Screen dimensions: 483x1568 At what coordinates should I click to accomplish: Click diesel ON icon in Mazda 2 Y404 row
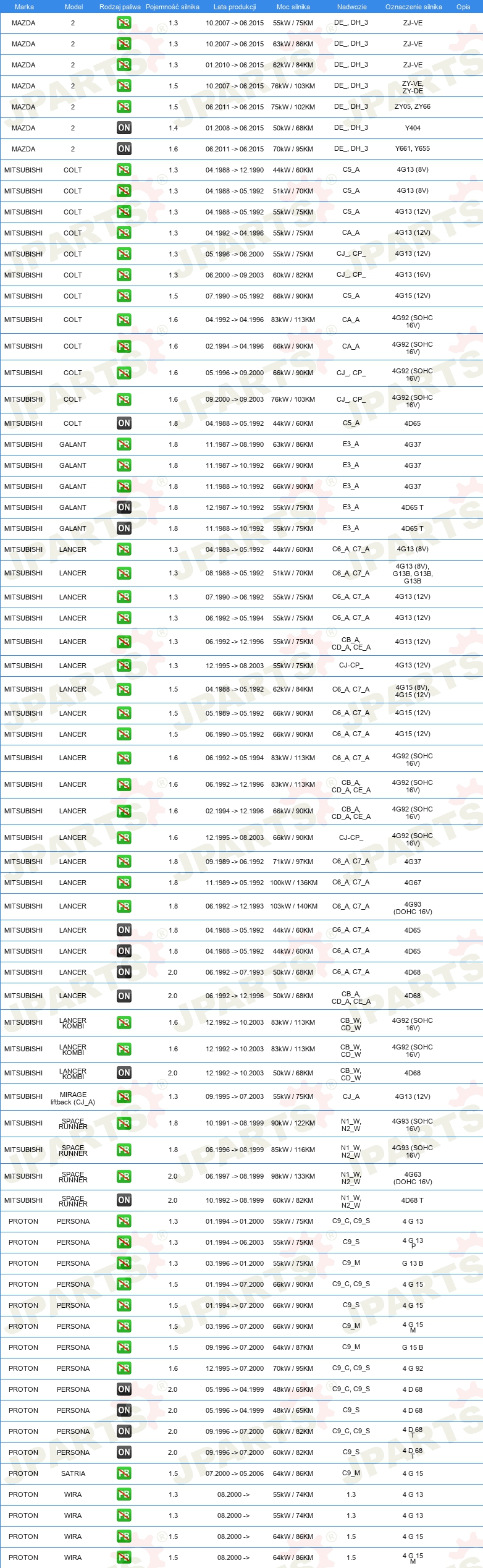tap(124, 128)
